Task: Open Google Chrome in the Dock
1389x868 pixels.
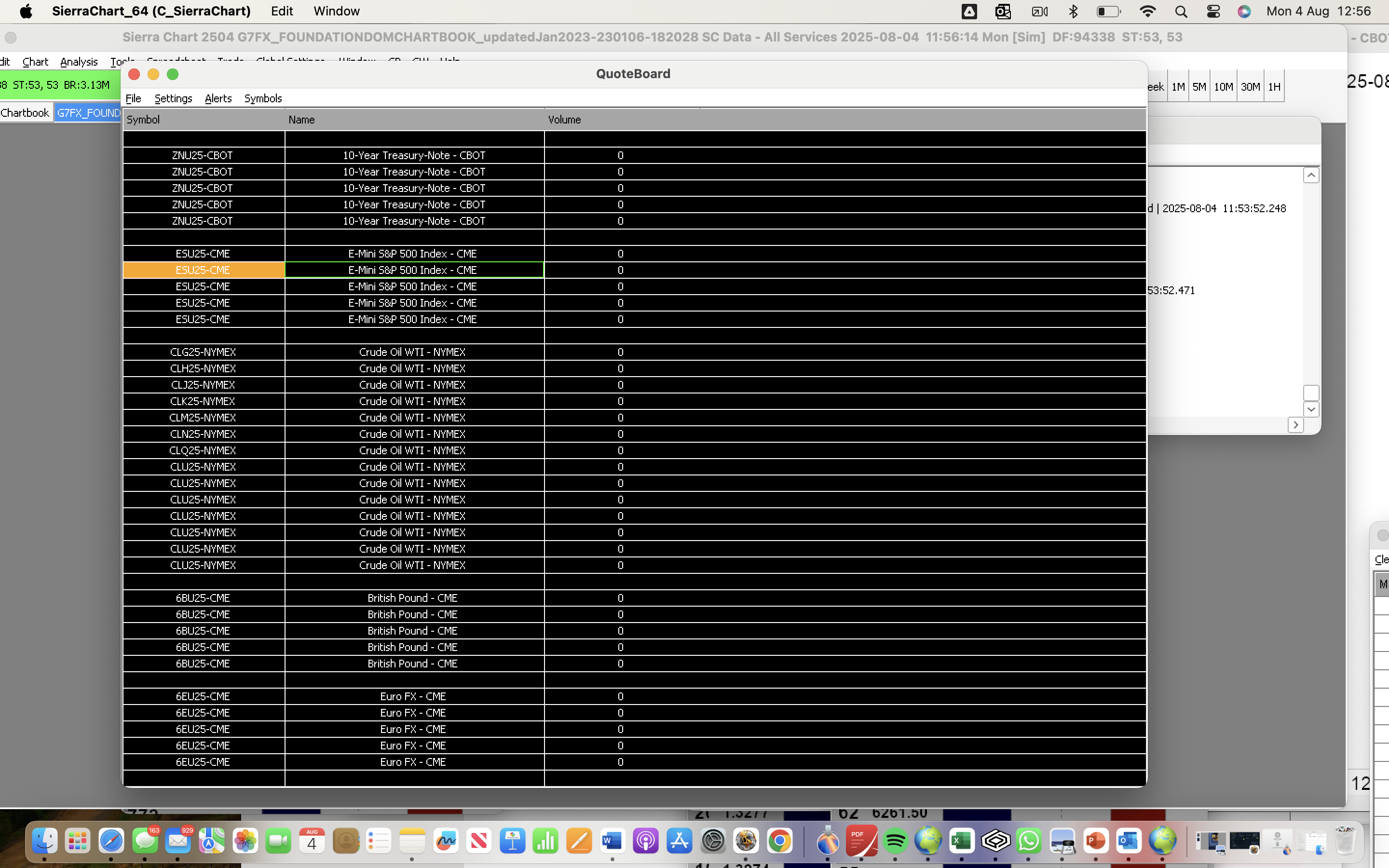Action: click(779, 841)
